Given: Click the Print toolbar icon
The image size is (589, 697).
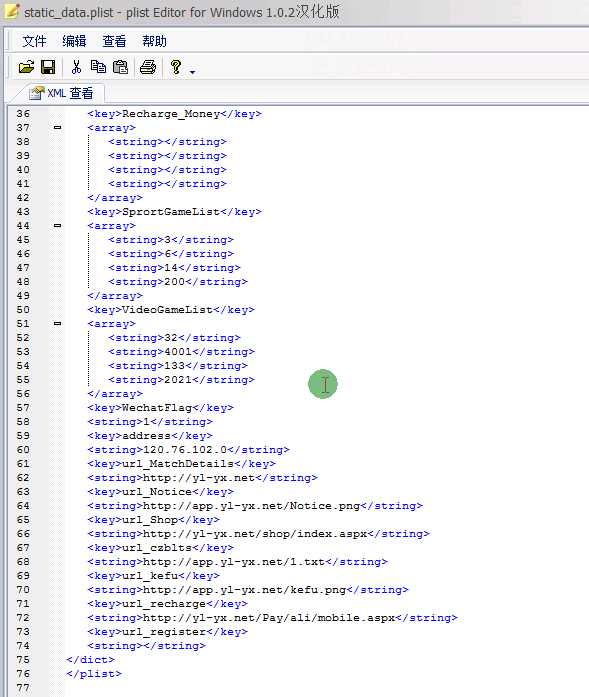Looking at the screenshot, I should [x=148, y=68].
